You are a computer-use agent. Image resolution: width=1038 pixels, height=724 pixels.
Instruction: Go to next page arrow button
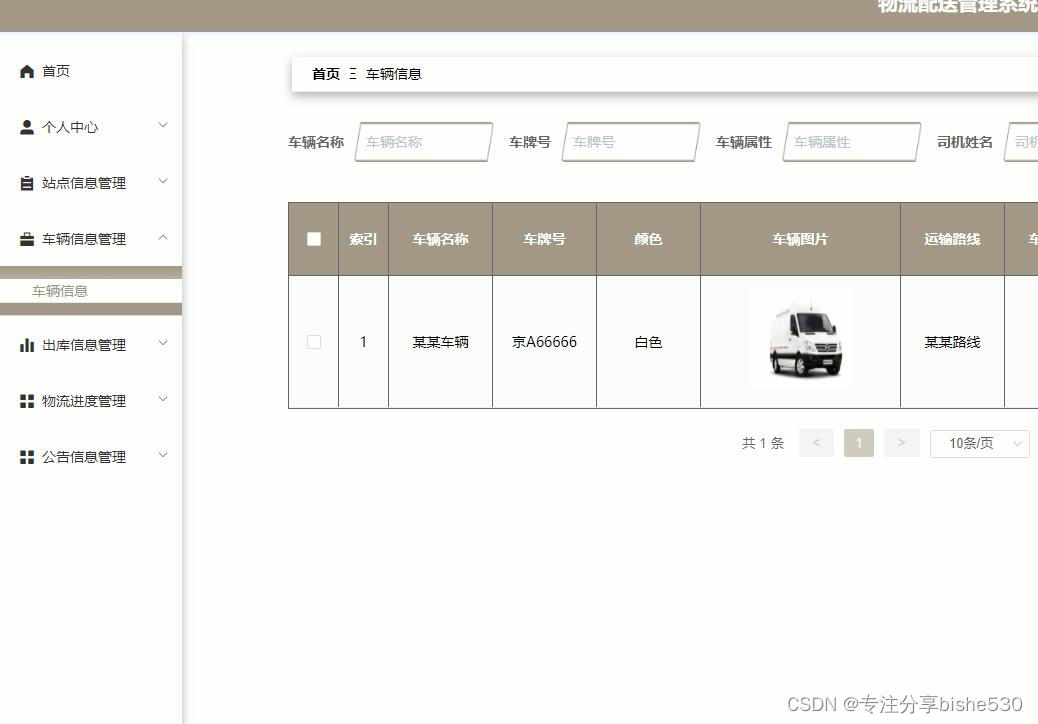[901, 443]
